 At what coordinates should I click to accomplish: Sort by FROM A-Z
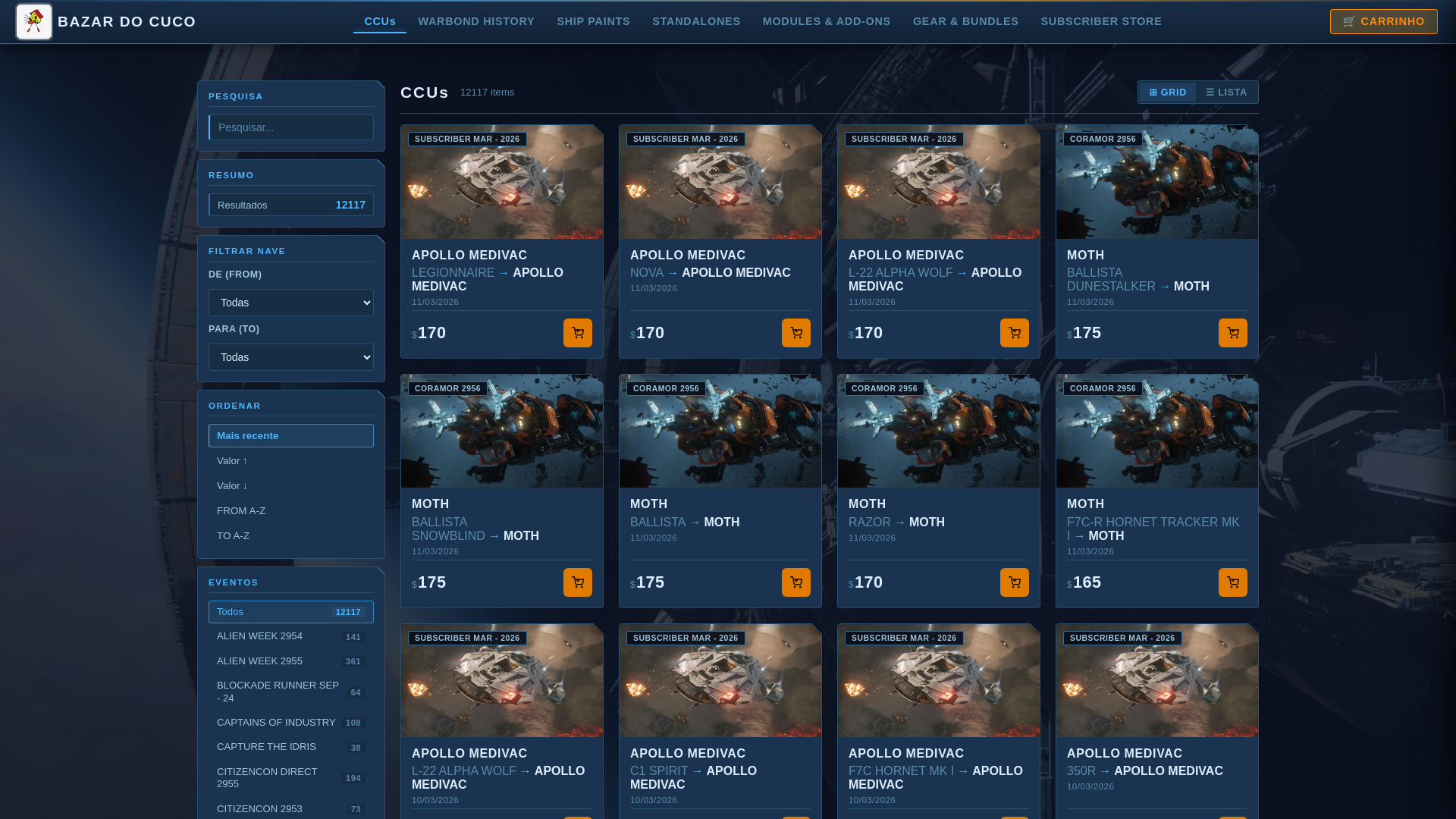[291, 511]
